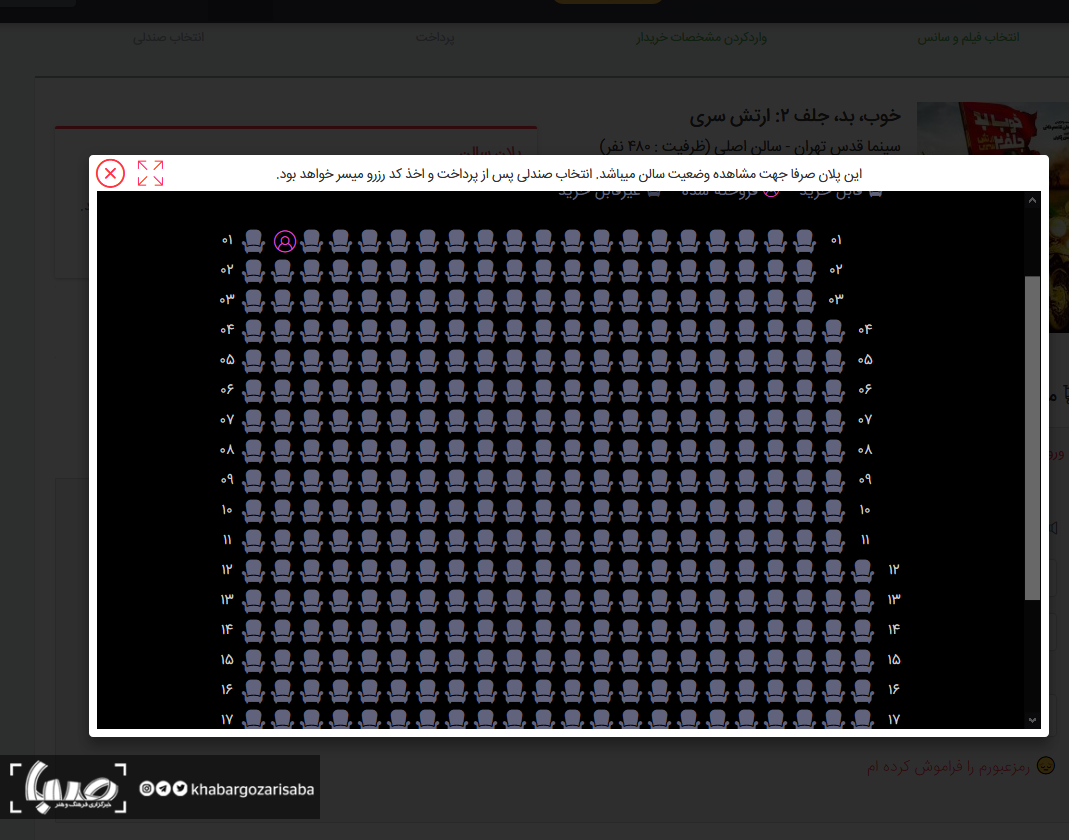Open the 'پرداخت' step tab

coord(435,38)
